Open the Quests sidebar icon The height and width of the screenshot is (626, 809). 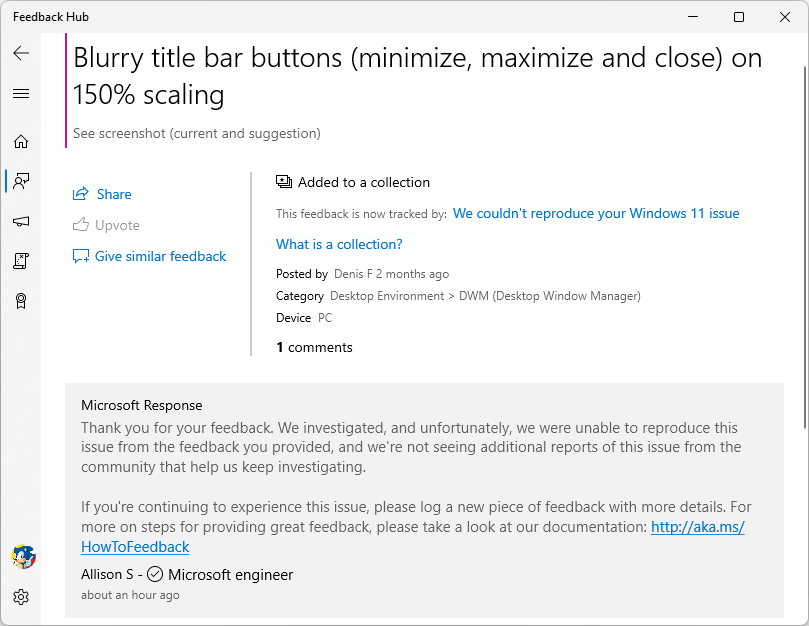[21, 261]
